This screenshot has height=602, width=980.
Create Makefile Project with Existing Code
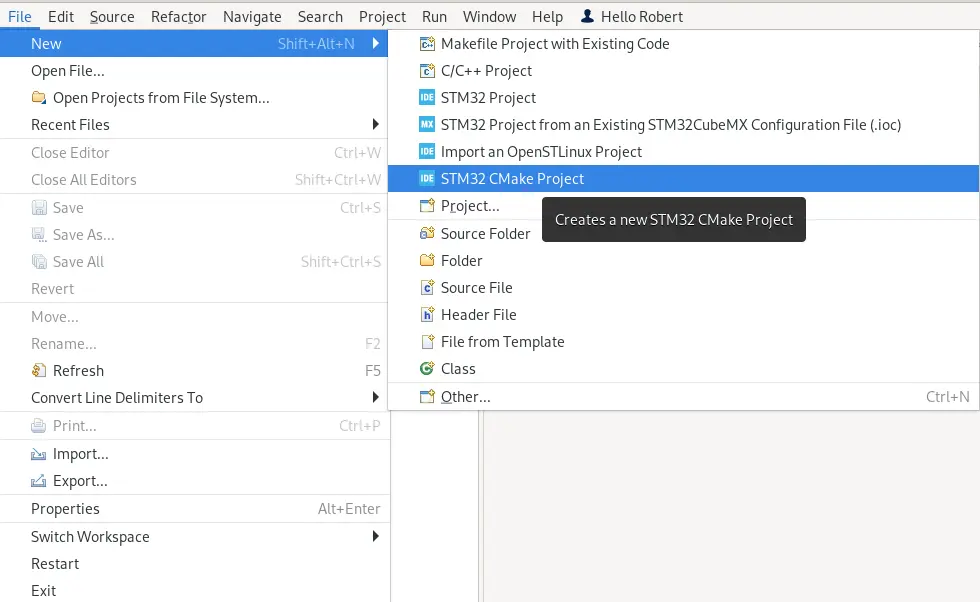pos(555,44)
